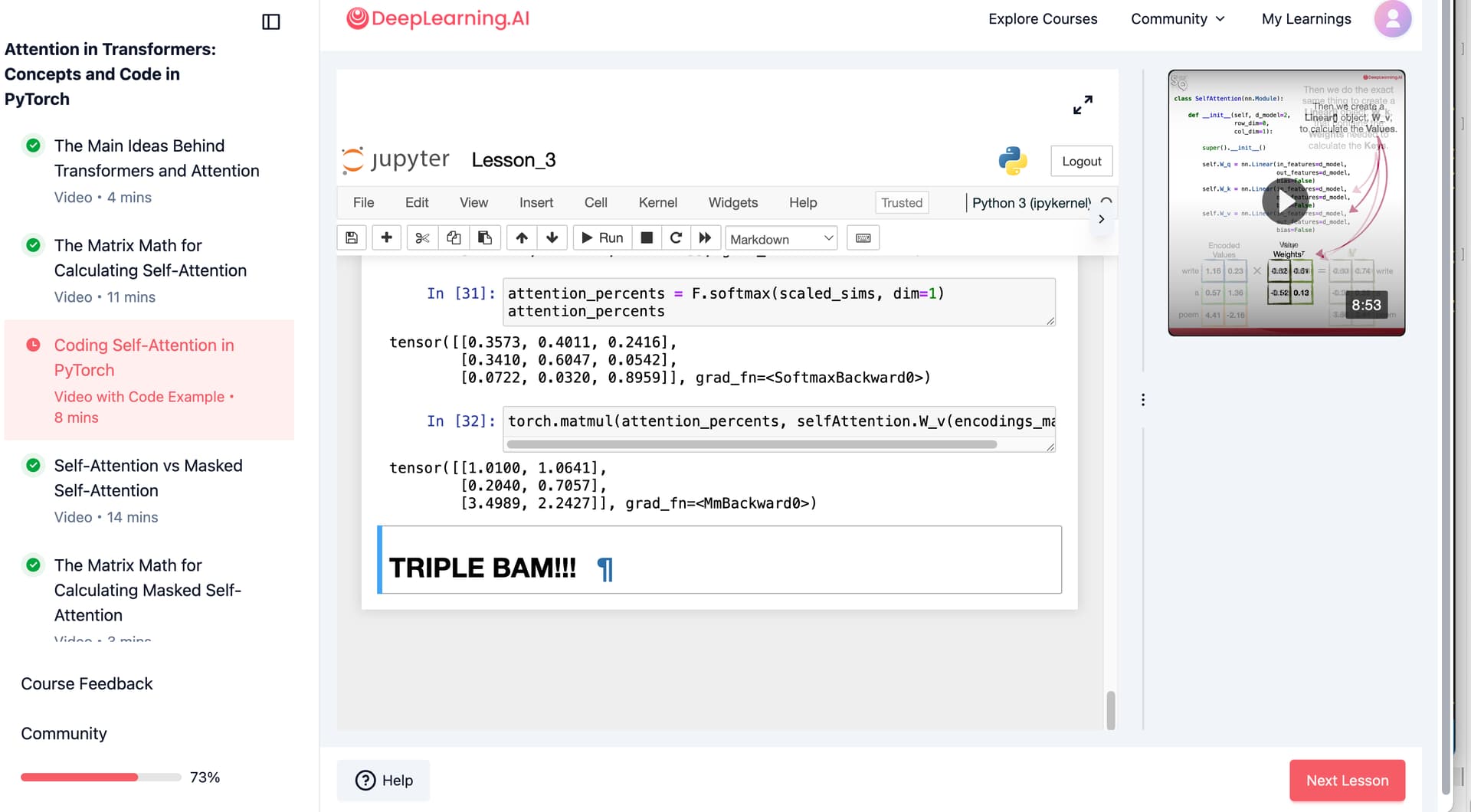Expand the toolbar overflow chevron
1471x812 pixels.
1101,219
